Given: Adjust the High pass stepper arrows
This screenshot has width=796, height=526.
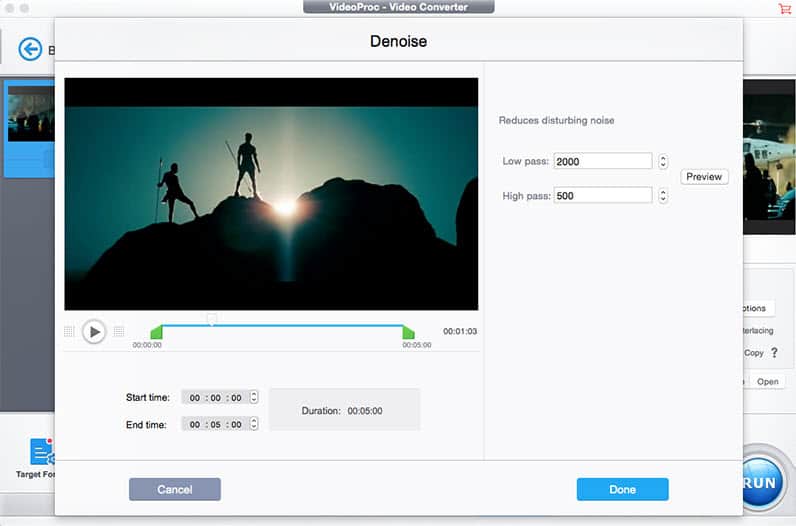Looking at the screenshot, I should [662, 195].
